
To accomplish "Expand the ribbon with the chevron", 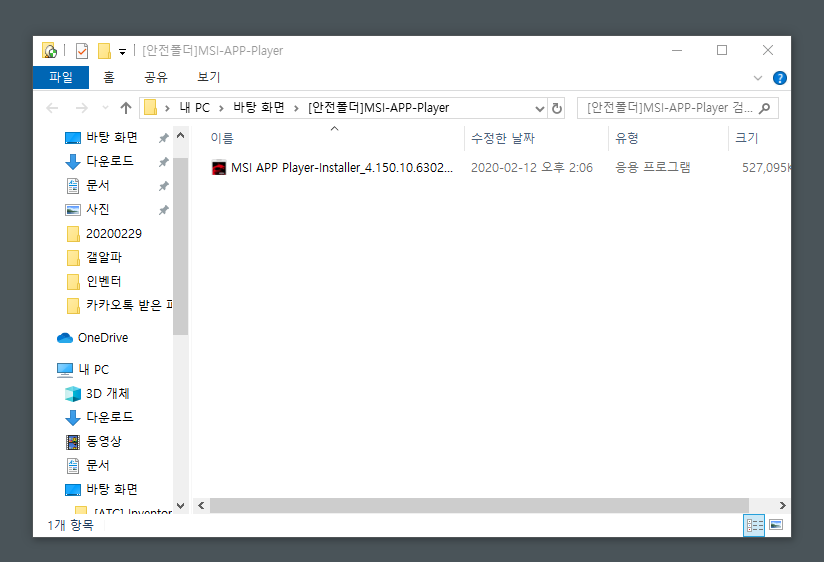I will pyautogui.click(x=758, y=78).
